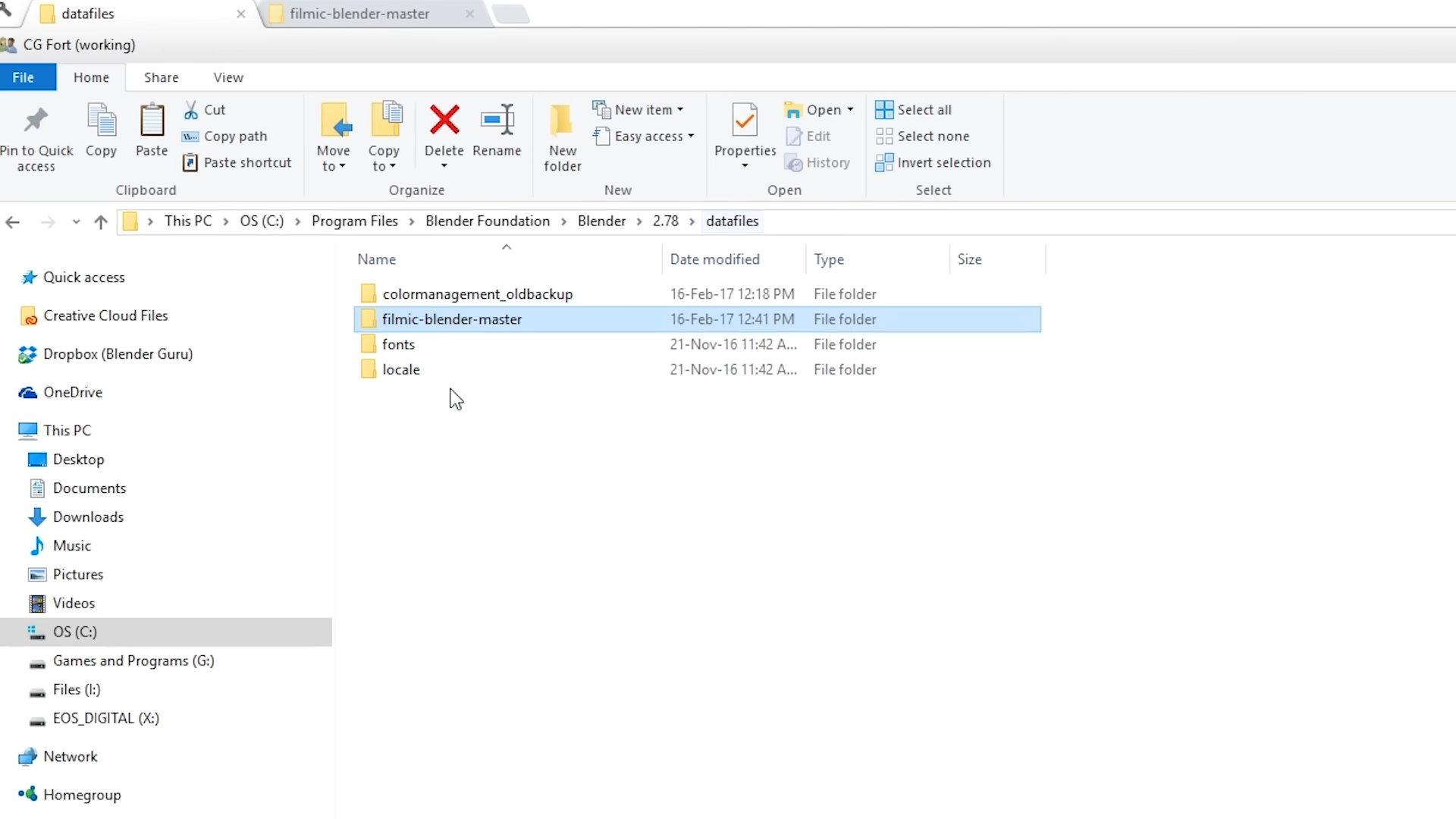Pin to Quick access icon

(36, 121)
